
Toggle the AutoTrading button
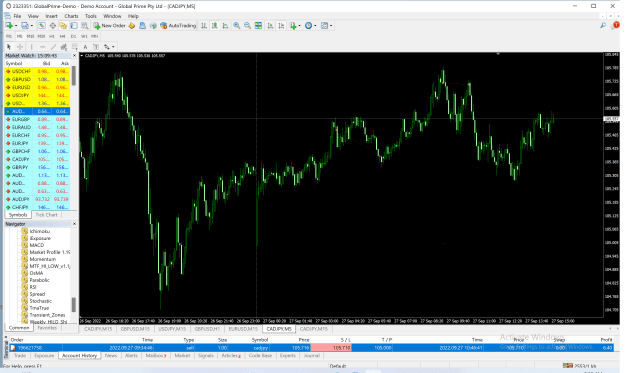178,26
